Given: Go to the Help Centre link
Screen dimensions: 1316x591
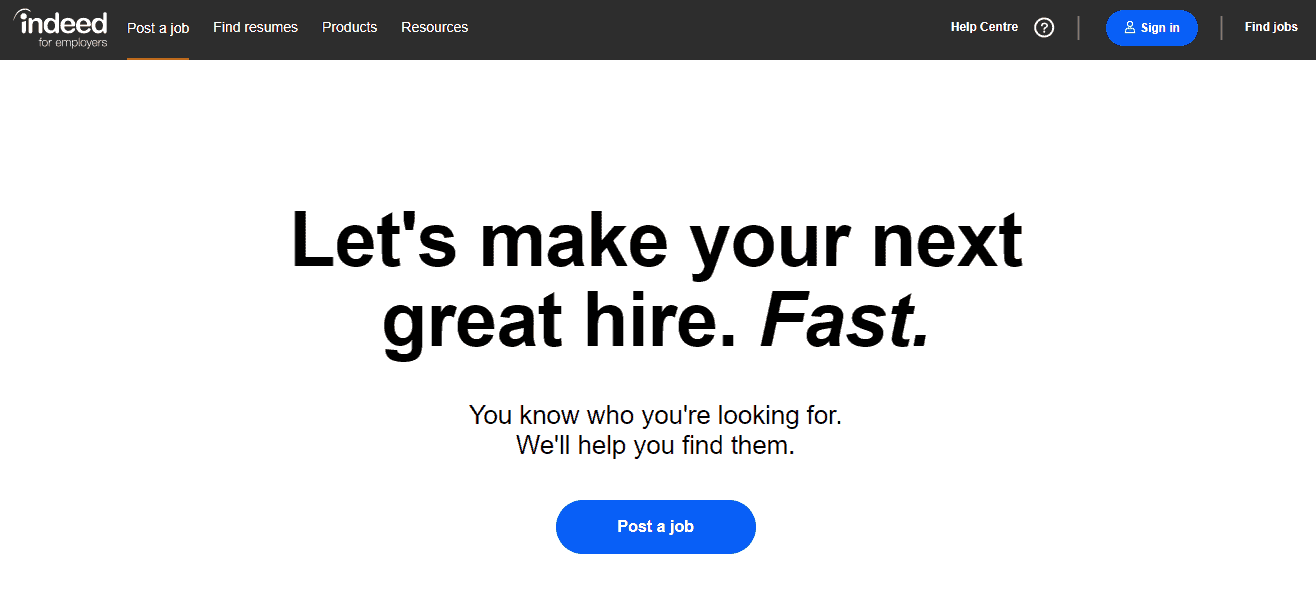Looking at the screenshot, I should pyautogui.click(x=984, y=27).
